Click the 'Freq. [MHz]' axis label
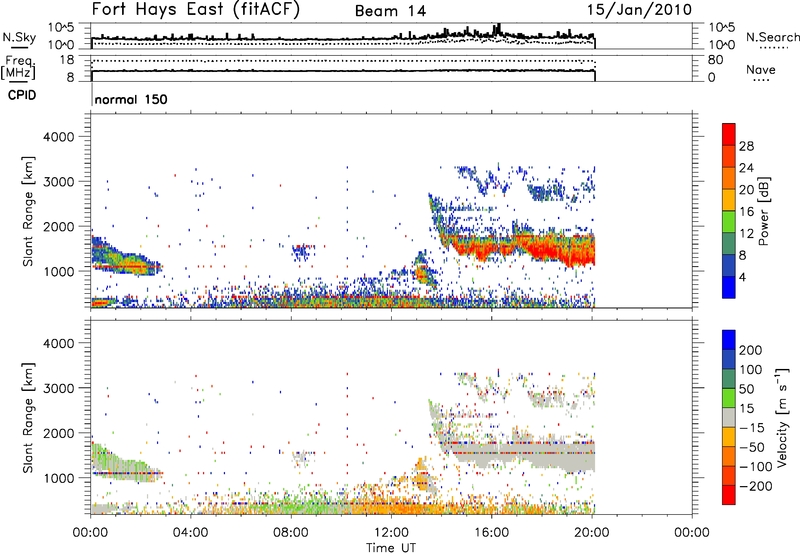 coord(19,68)
